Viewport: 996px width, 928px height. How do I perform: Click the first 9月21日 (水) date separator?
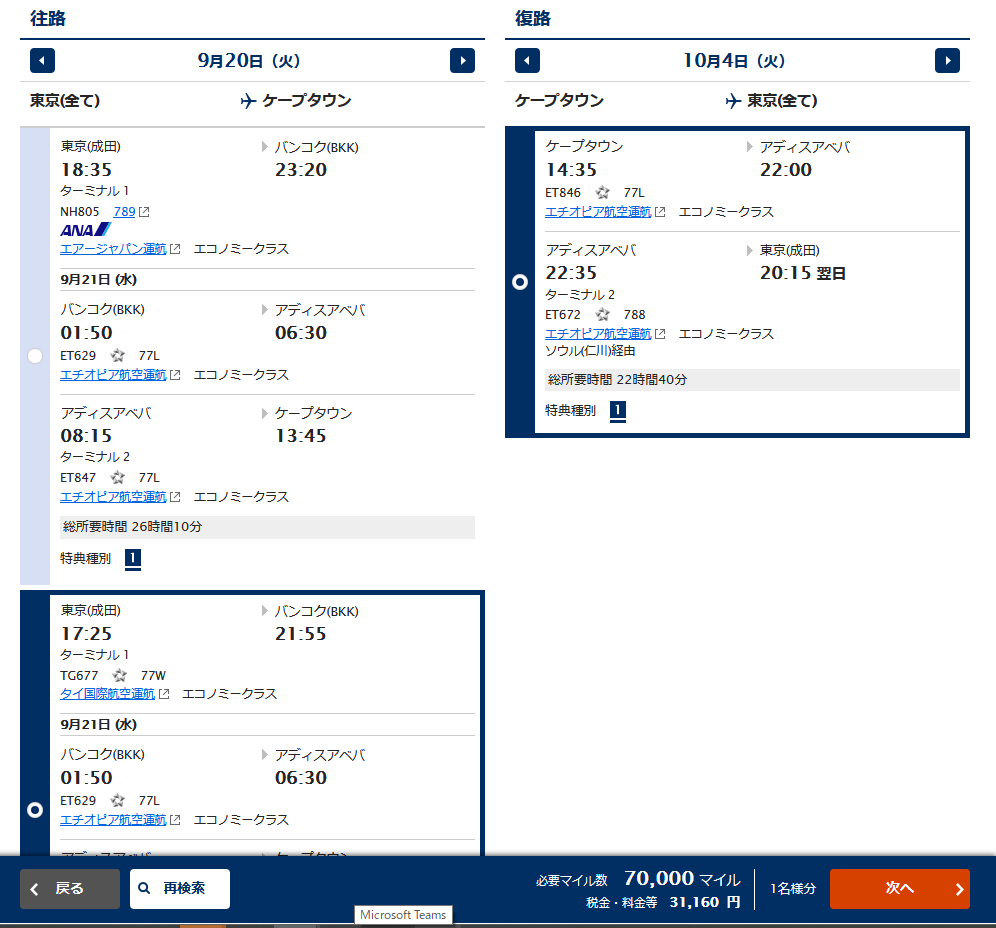(98, 279)
